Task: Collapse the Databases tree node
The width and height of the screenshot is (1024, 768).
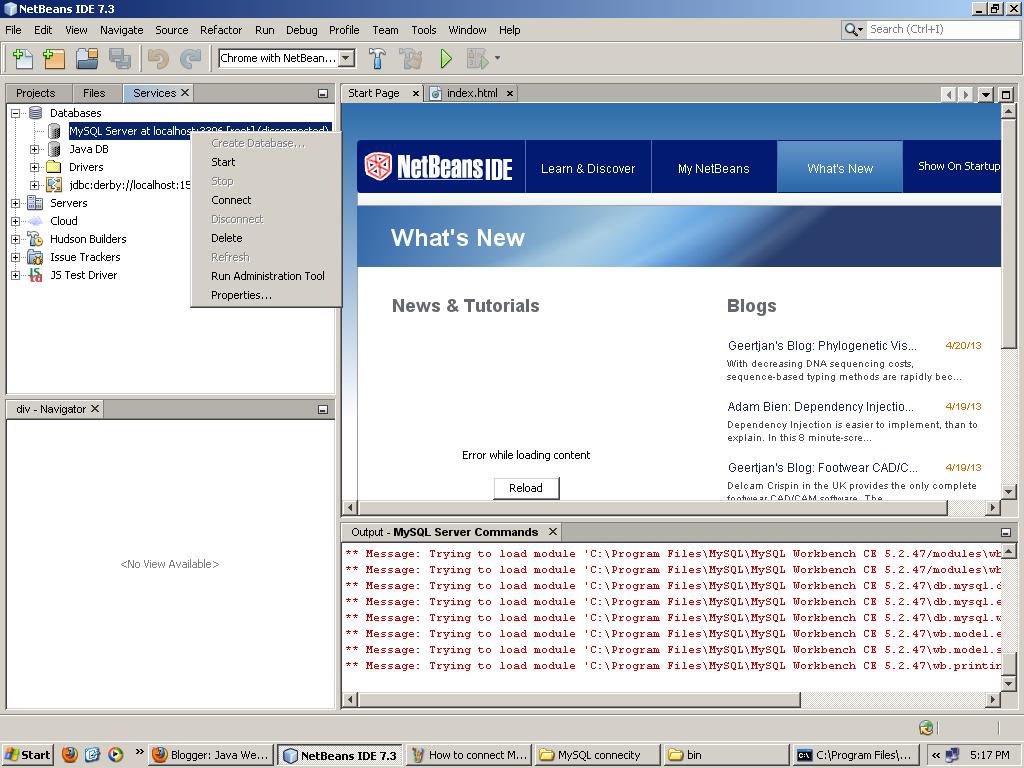Action: pyautogui.click(x=15, y=113)
